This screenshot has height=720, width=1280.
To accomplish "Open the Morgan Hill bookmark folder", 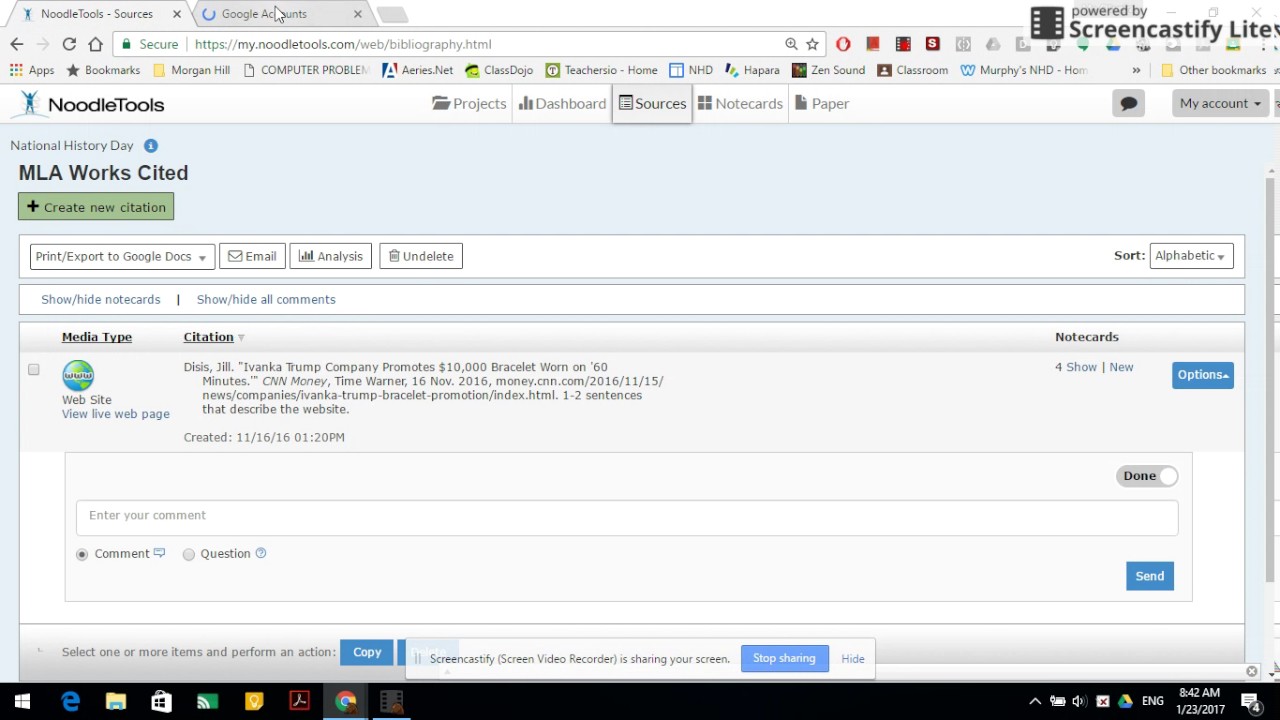I will (x=191, y=70).
